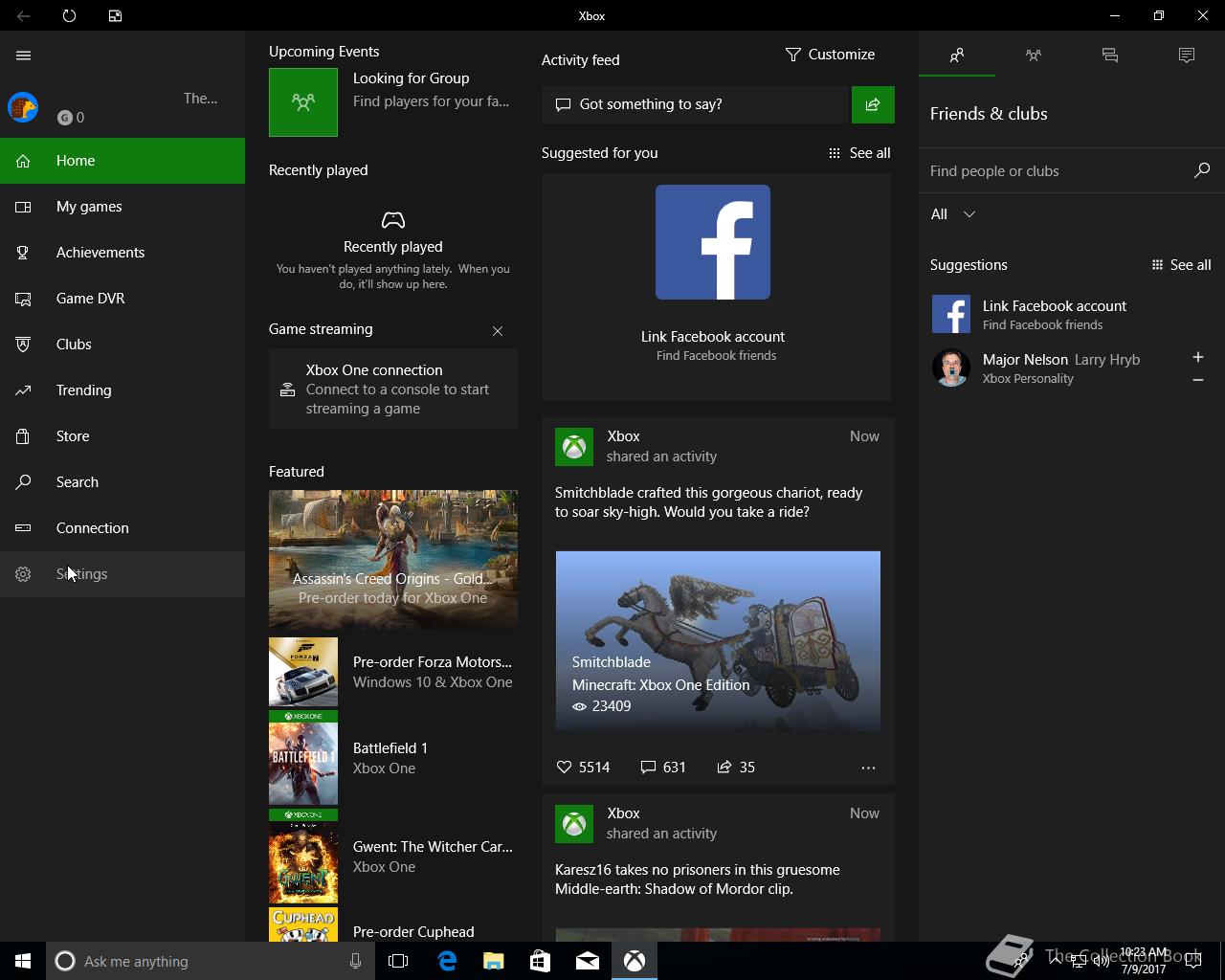This screenshot has width=1225, height=980.
Task: Click See all in Suggested for you
Action: (859, 153)
